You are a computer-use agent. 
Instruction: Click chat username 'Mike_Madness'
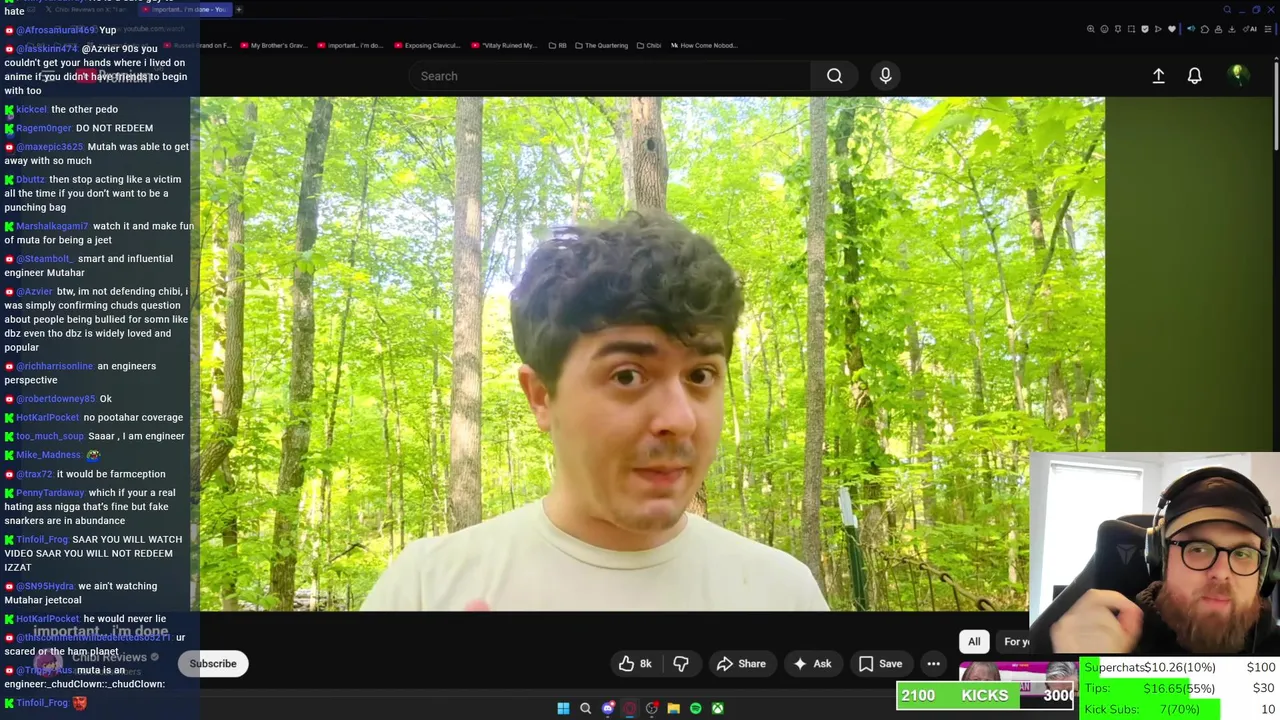coord(48,455)
